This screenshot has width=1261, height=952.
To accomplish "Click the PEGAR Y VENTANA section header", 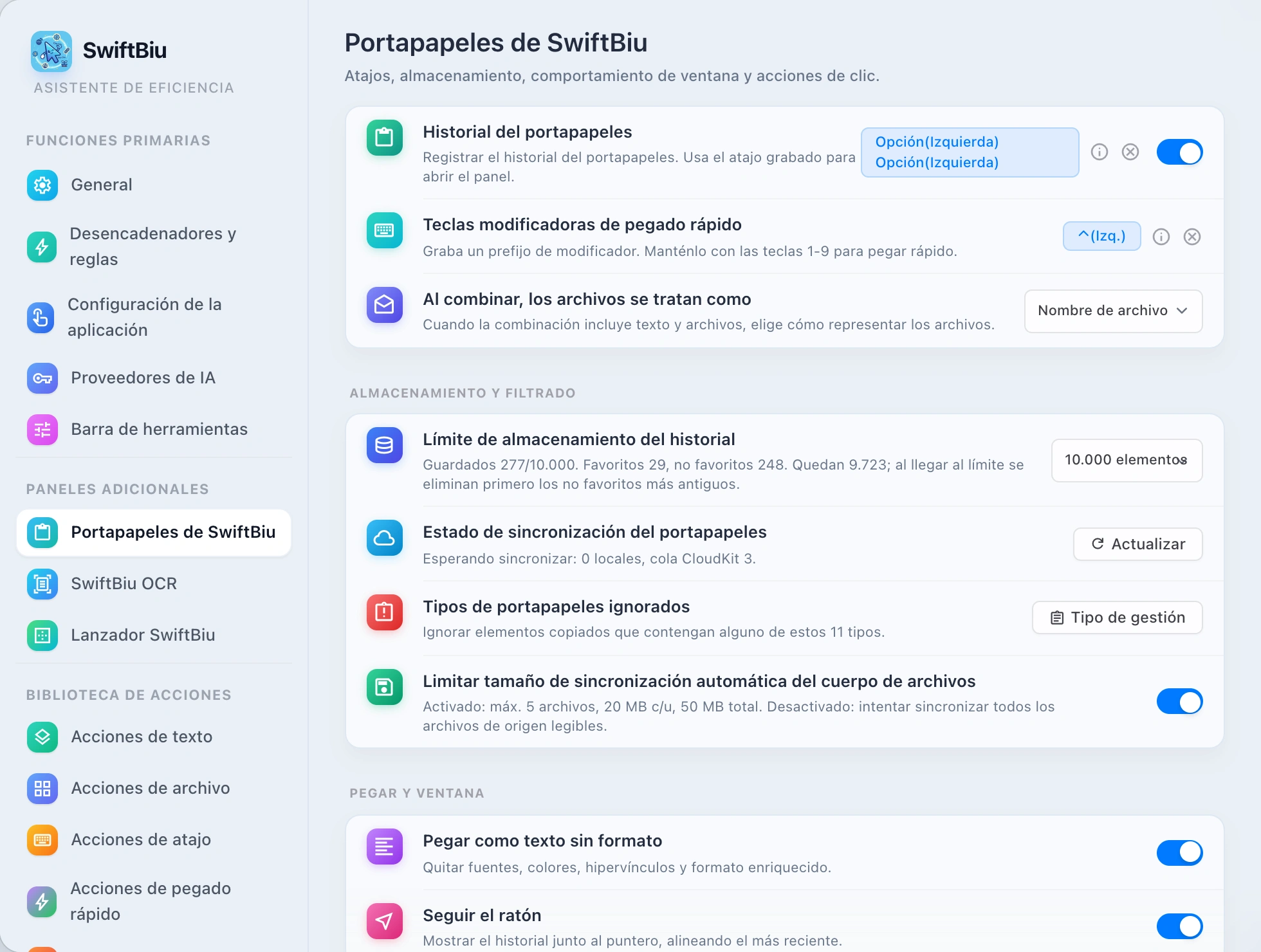I will [417, 793].
